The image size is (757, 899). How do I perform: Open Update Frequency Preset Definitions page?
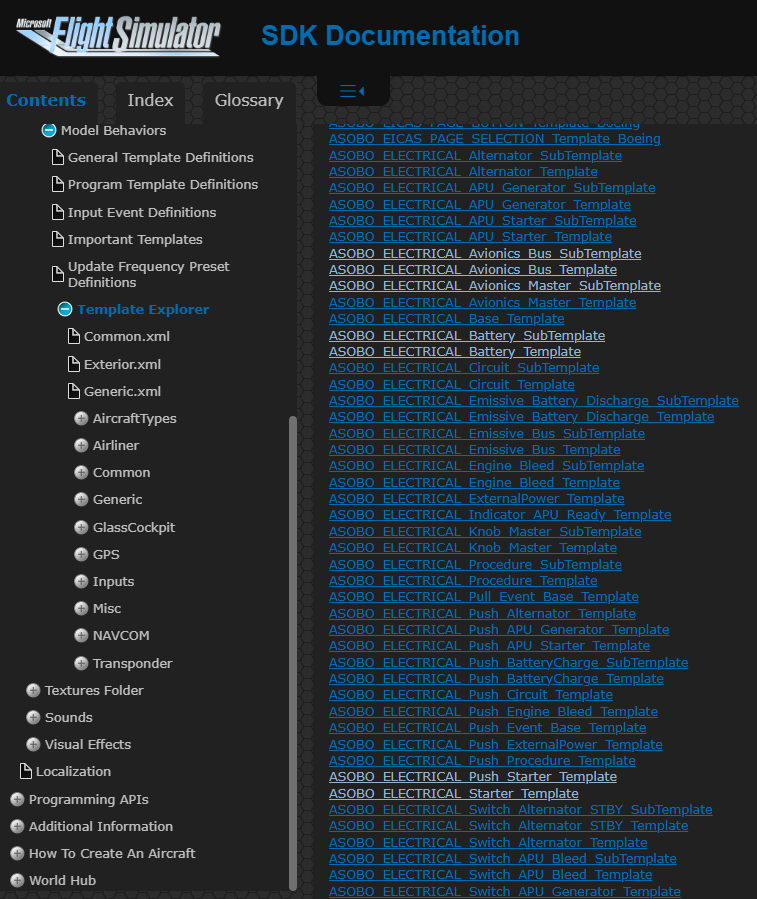(149, 274)
